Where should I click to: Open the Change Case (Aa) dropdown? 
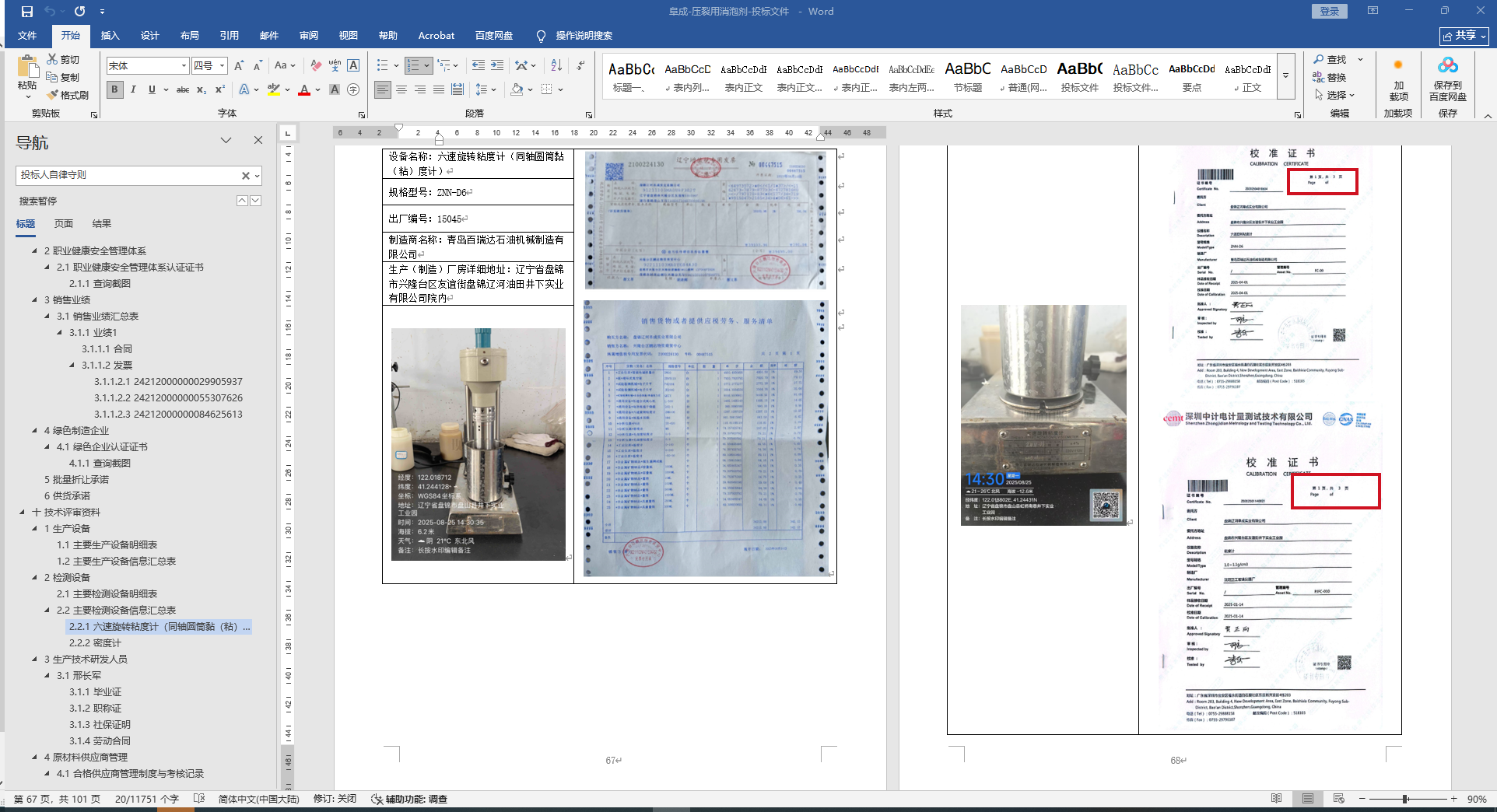(285, 65)
